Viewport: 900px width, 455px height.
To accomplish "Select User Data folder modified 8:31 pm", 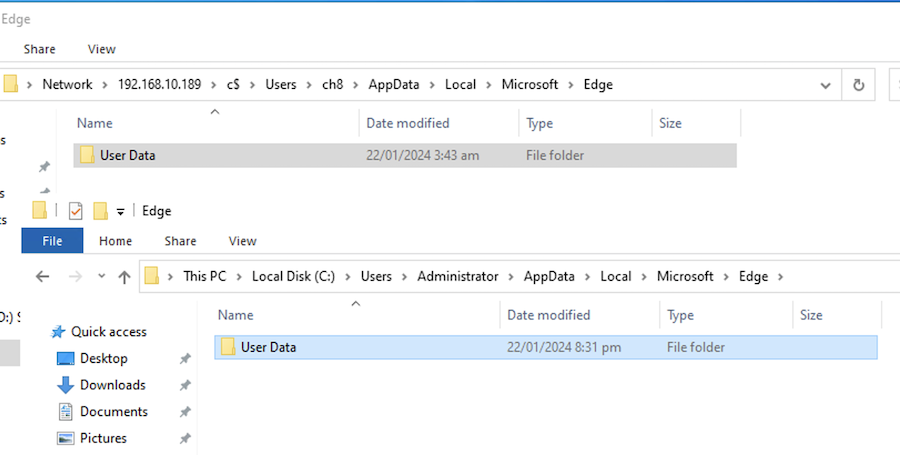I will click(268, 348).
